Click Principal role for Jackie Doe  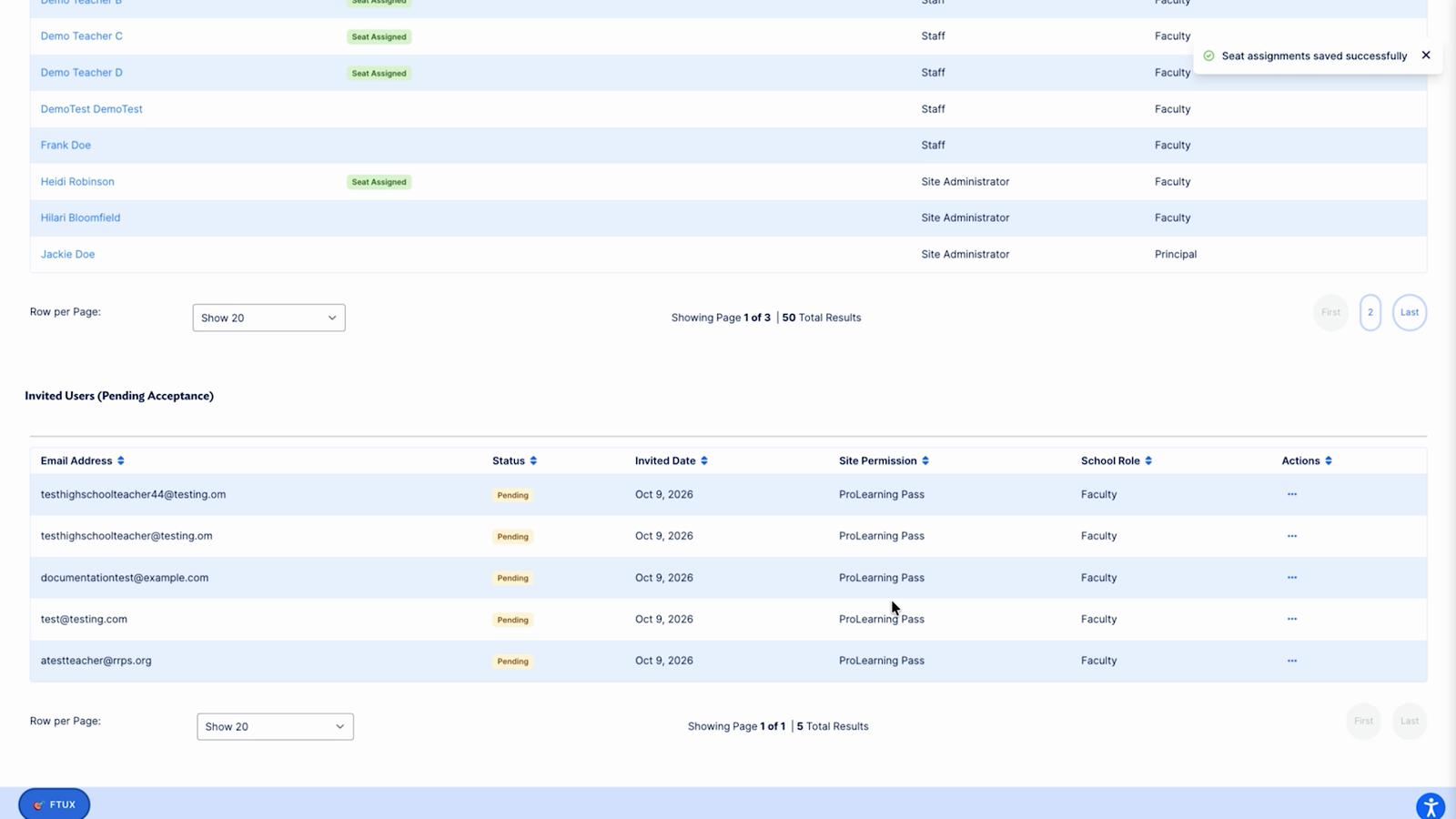(x=1175, y=255)
